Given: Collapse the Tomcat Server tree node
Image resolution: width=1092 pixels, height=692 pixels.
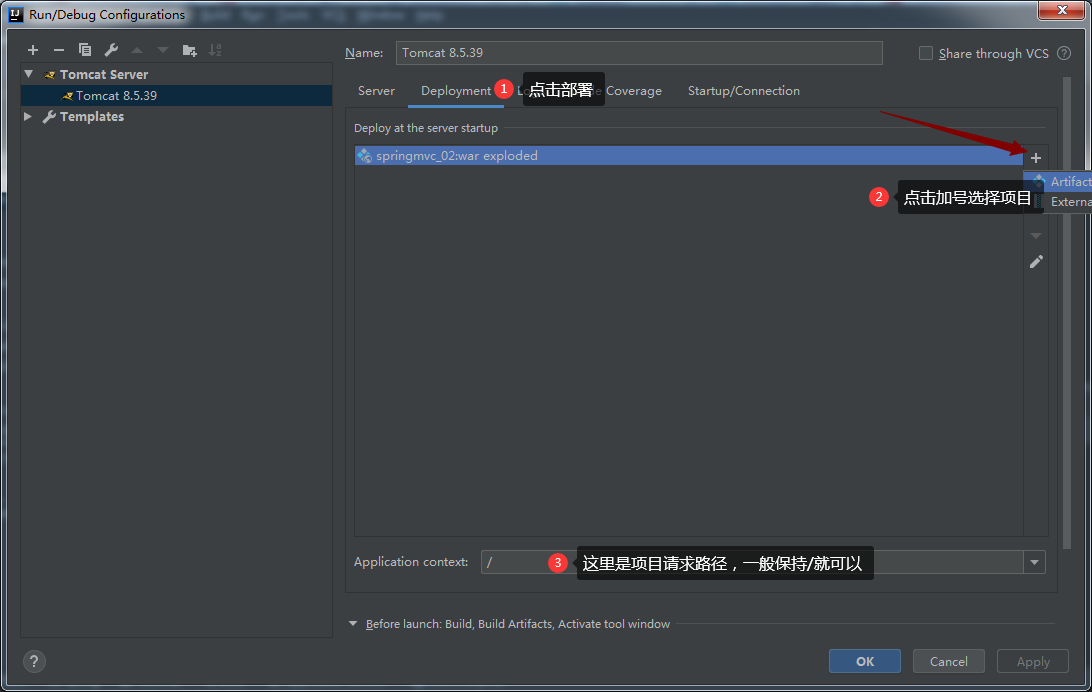Looking at the screenshot, I should click(x=29, y=74).
